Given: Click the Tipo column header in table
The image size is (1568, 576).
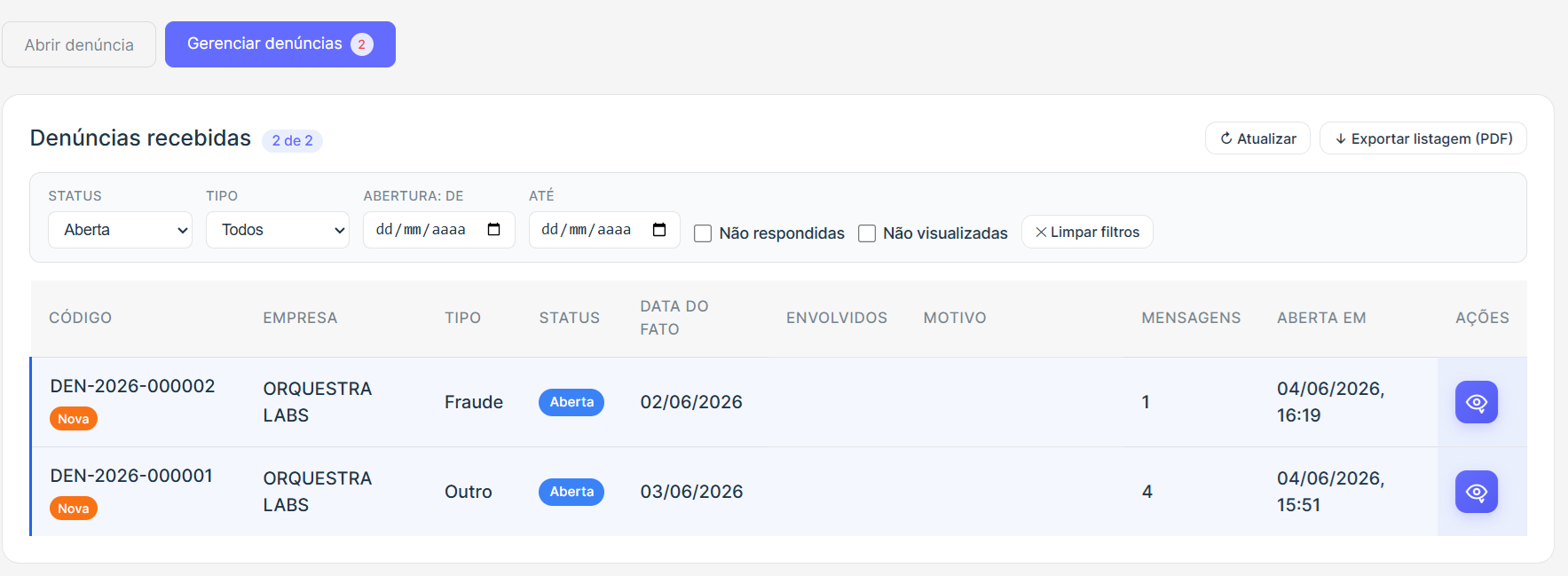Looking at the screenshot, I should (462, 318).
